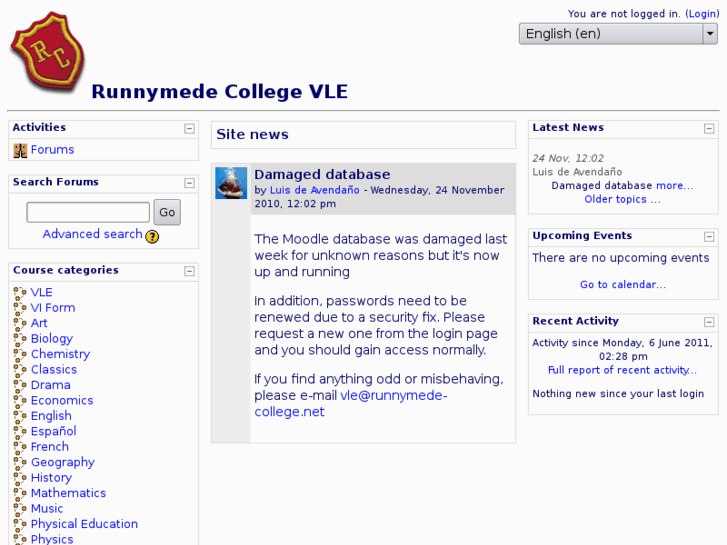Click the Site news heading
727x545 pixels.
click(252, 135)
